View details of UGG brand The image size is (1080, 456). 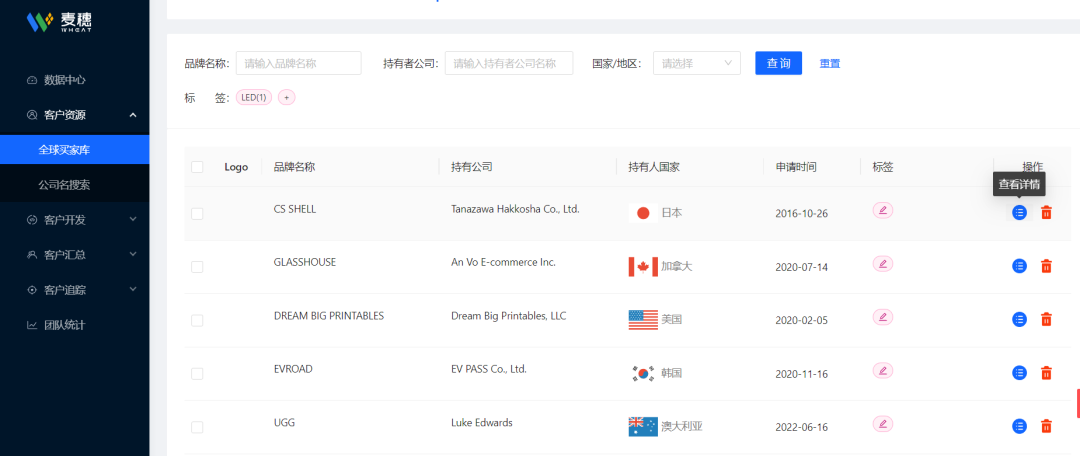1019,426
